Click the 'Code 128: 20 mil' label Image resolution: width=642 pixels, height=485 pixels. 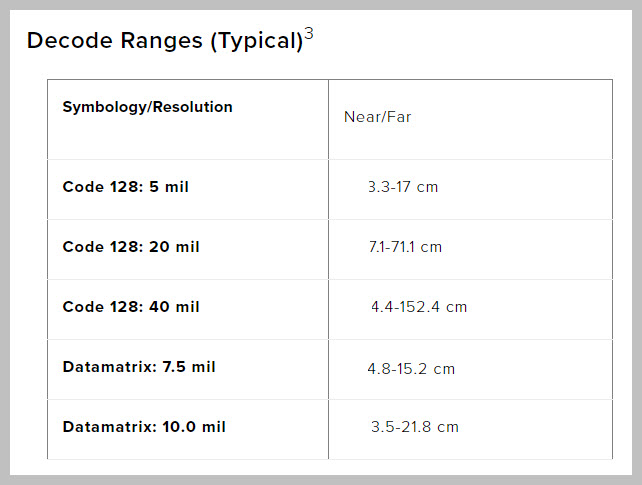point(130,247)
